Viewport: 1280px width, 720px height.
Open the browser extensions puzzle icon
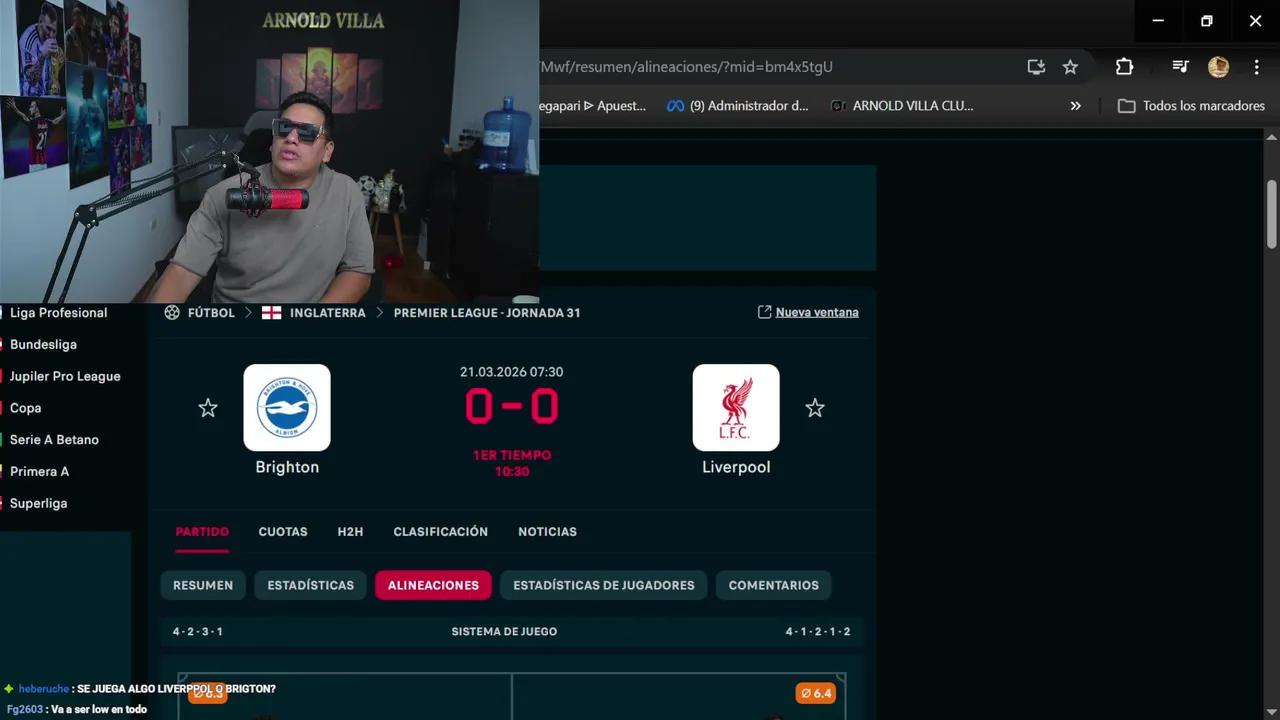(x=1124, y=67)
